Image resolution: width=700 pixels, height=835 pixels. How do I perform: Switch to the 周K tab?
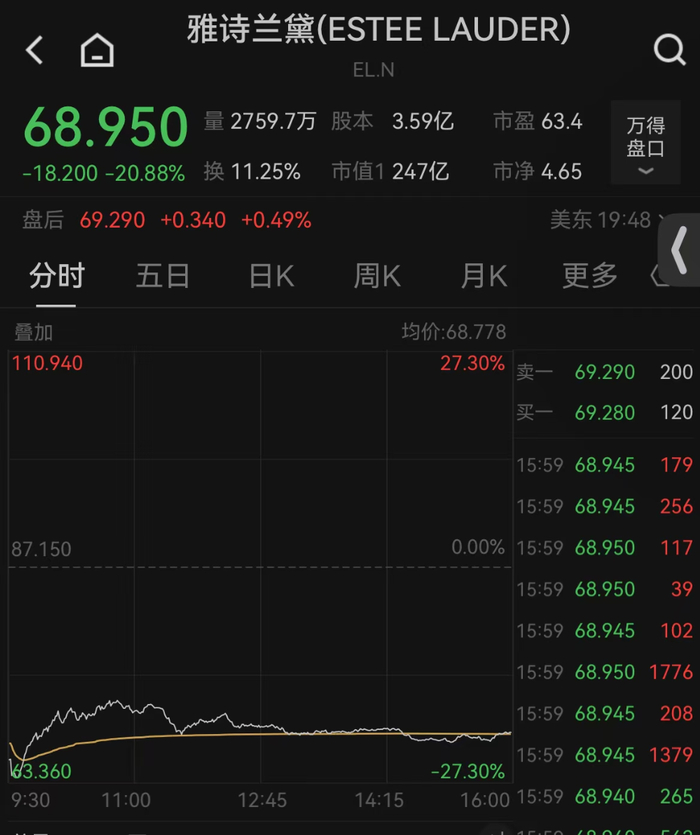(x=377, y=276)
